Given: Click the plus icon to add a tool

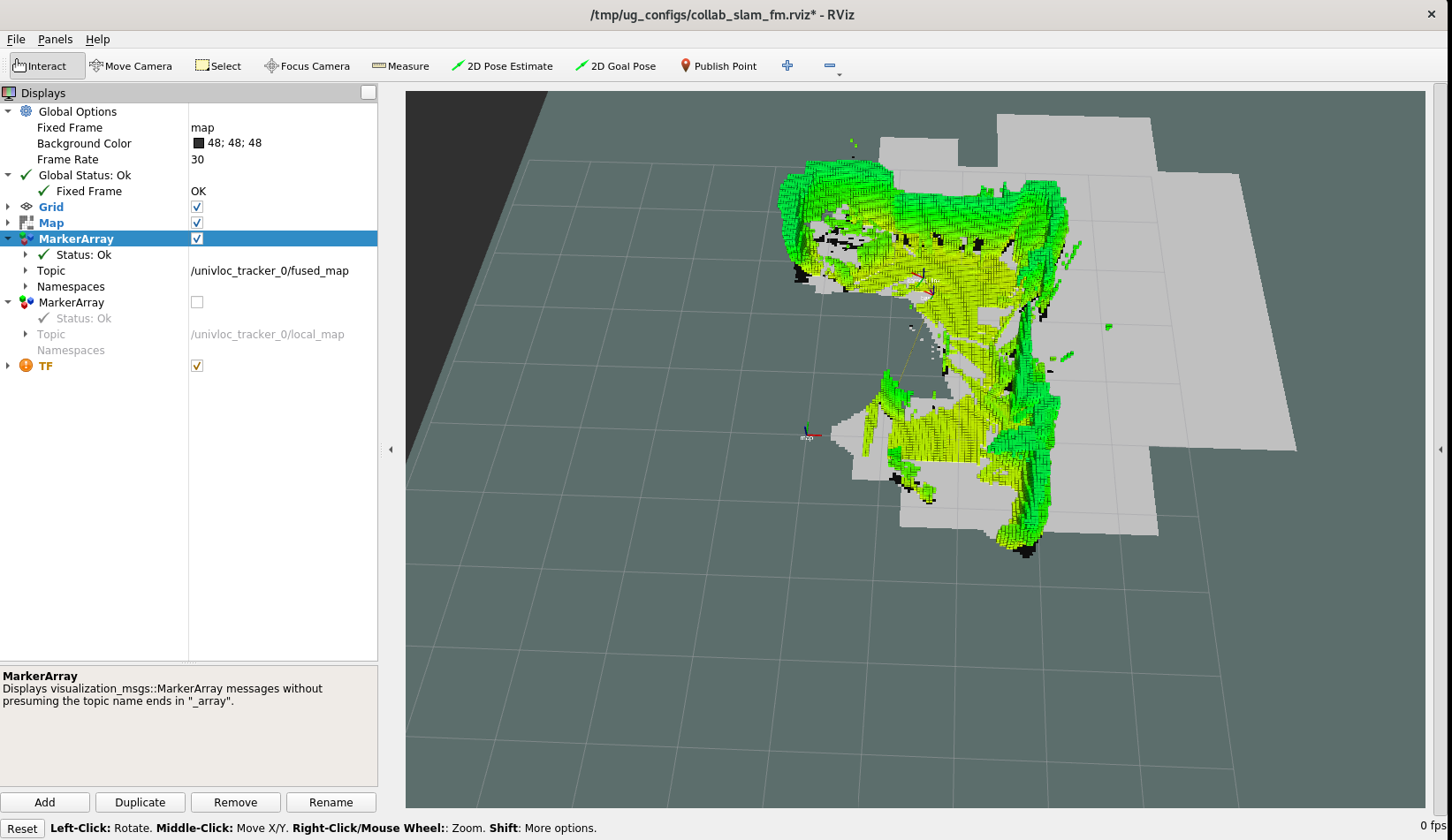Looking at the screenshot, I should 787,66.
